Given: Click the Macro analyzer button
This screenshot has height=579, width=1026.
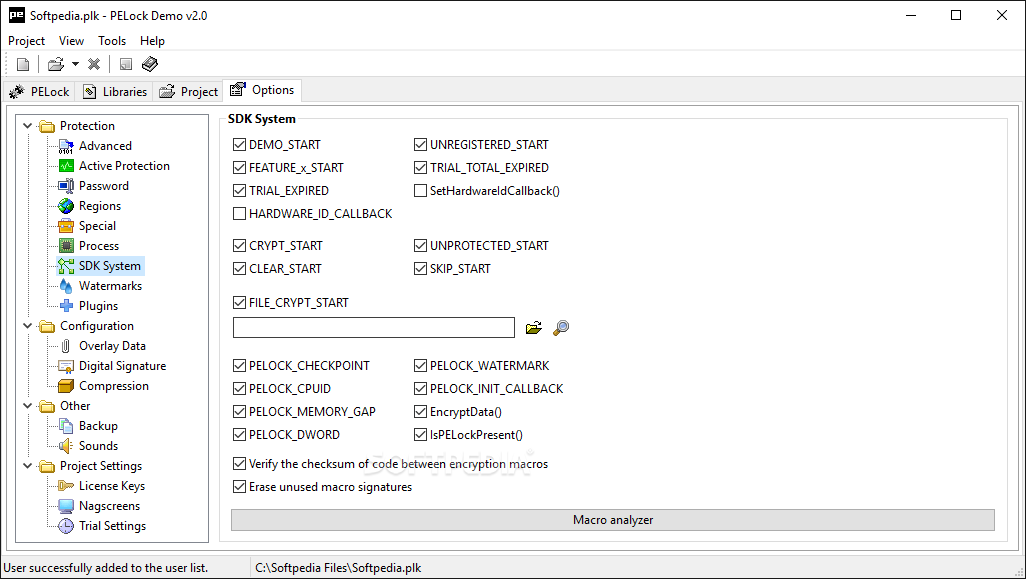Looking at the screenshot, I should click(613, 520).
